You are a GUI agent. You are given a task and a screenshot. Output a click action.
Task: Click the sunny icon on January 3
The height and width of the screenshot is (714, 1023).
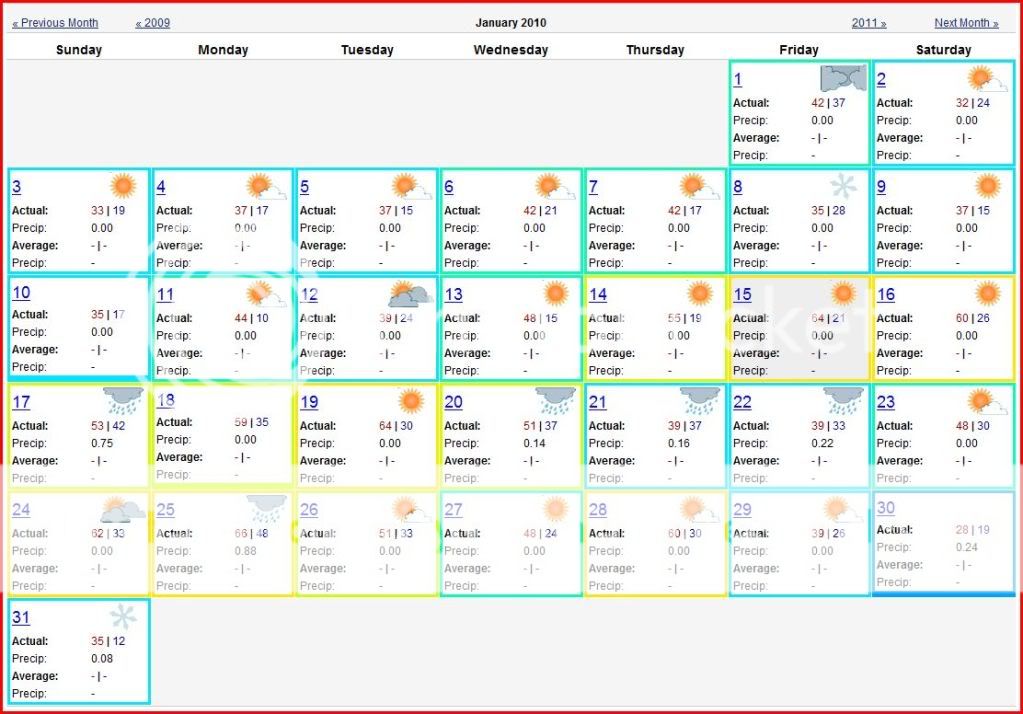pyautogui.click(x=122, y=186)
